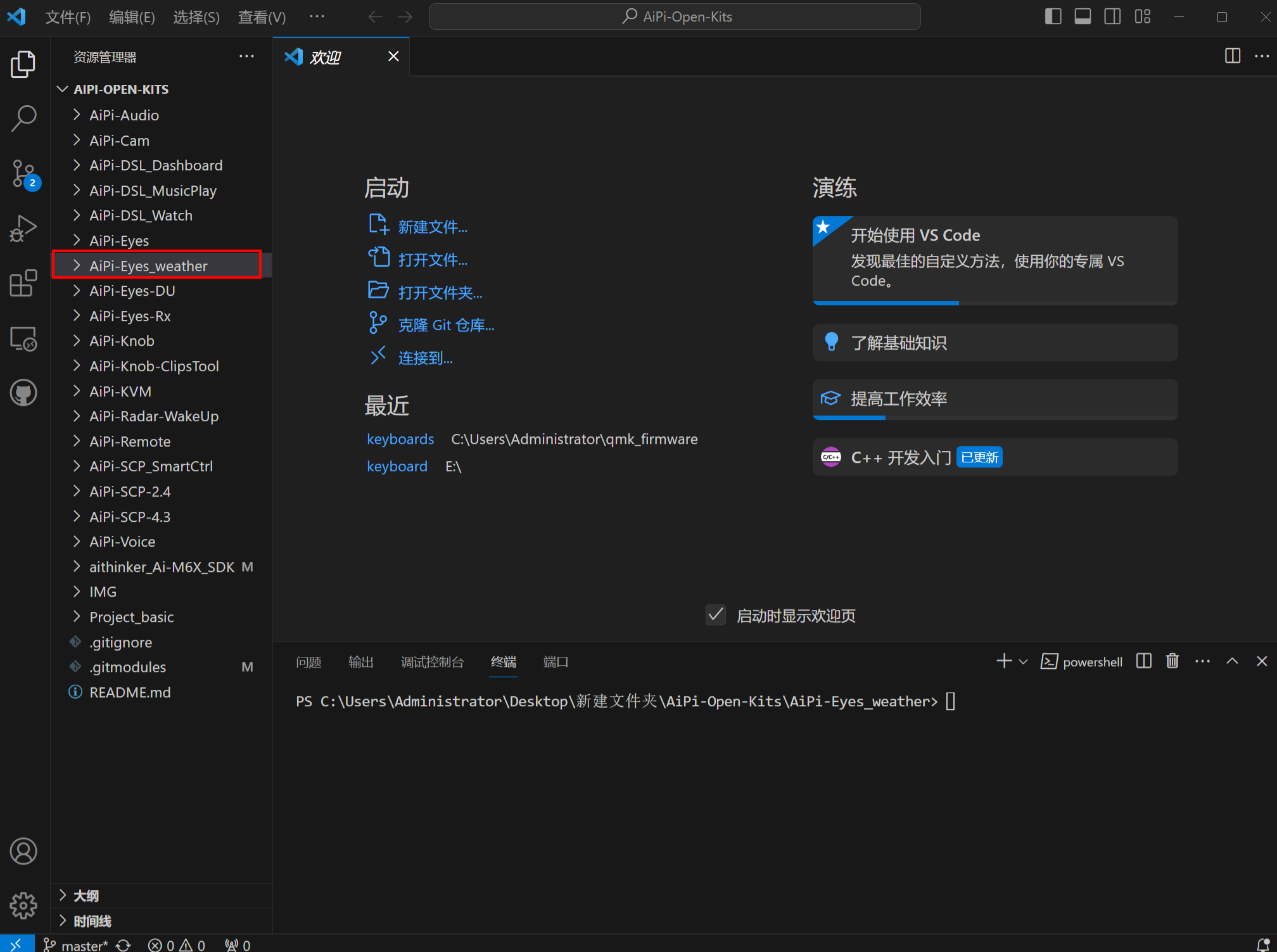Open the Run and Debug view
The image size is (1277, 952).
23,228
